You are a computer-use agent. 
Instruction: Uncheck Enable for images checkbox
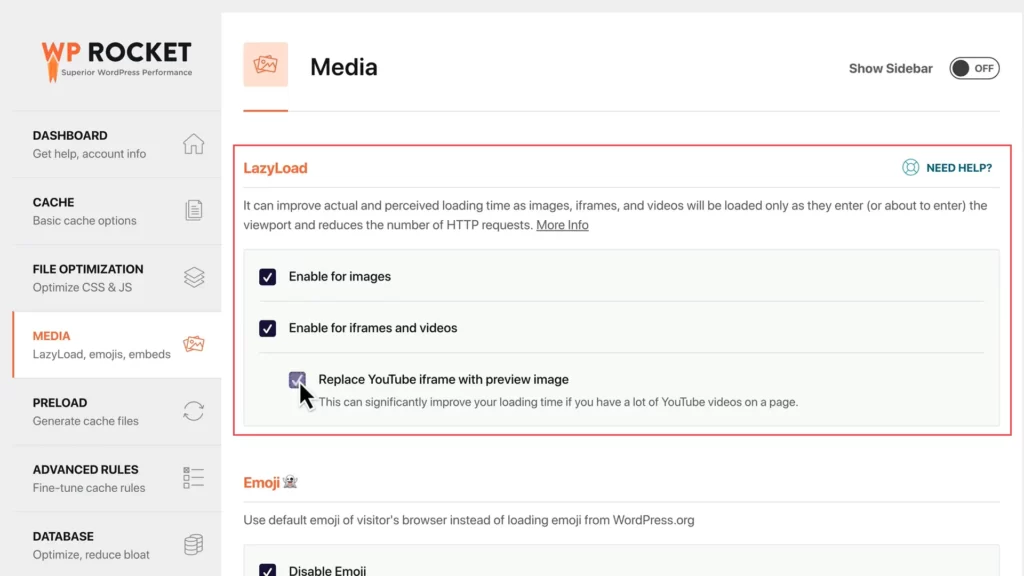[268, 277]
